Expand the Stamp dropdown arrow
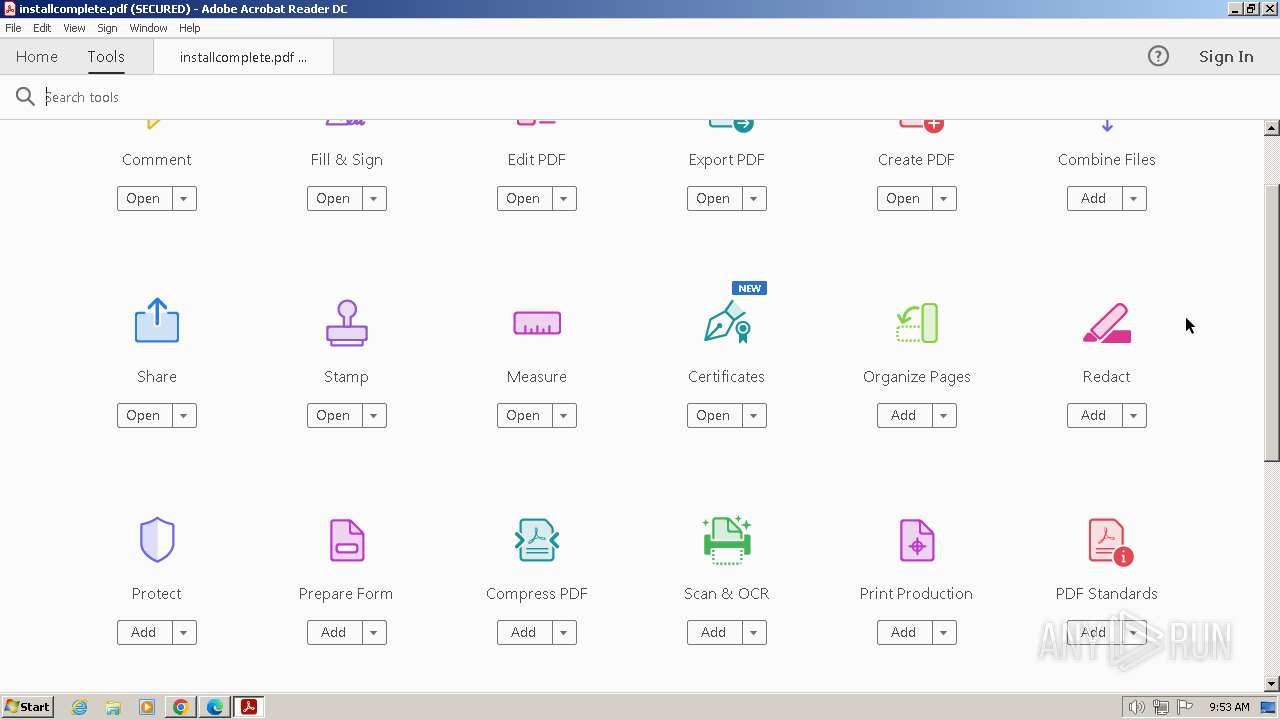The image size is (1280, 720). (x=373, y=415)
